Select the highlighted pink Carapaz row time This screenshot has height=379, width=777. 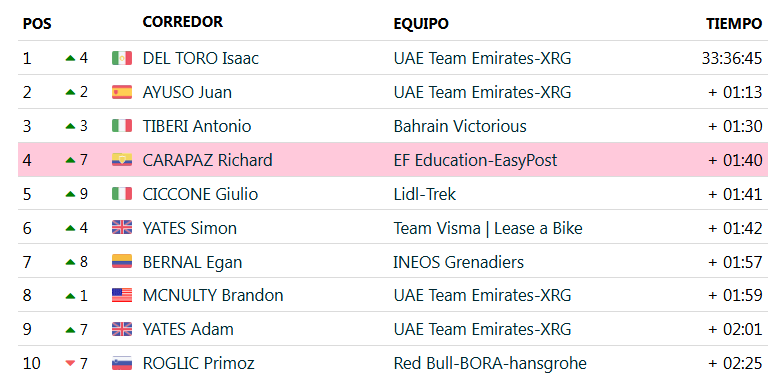pos(735,160)
